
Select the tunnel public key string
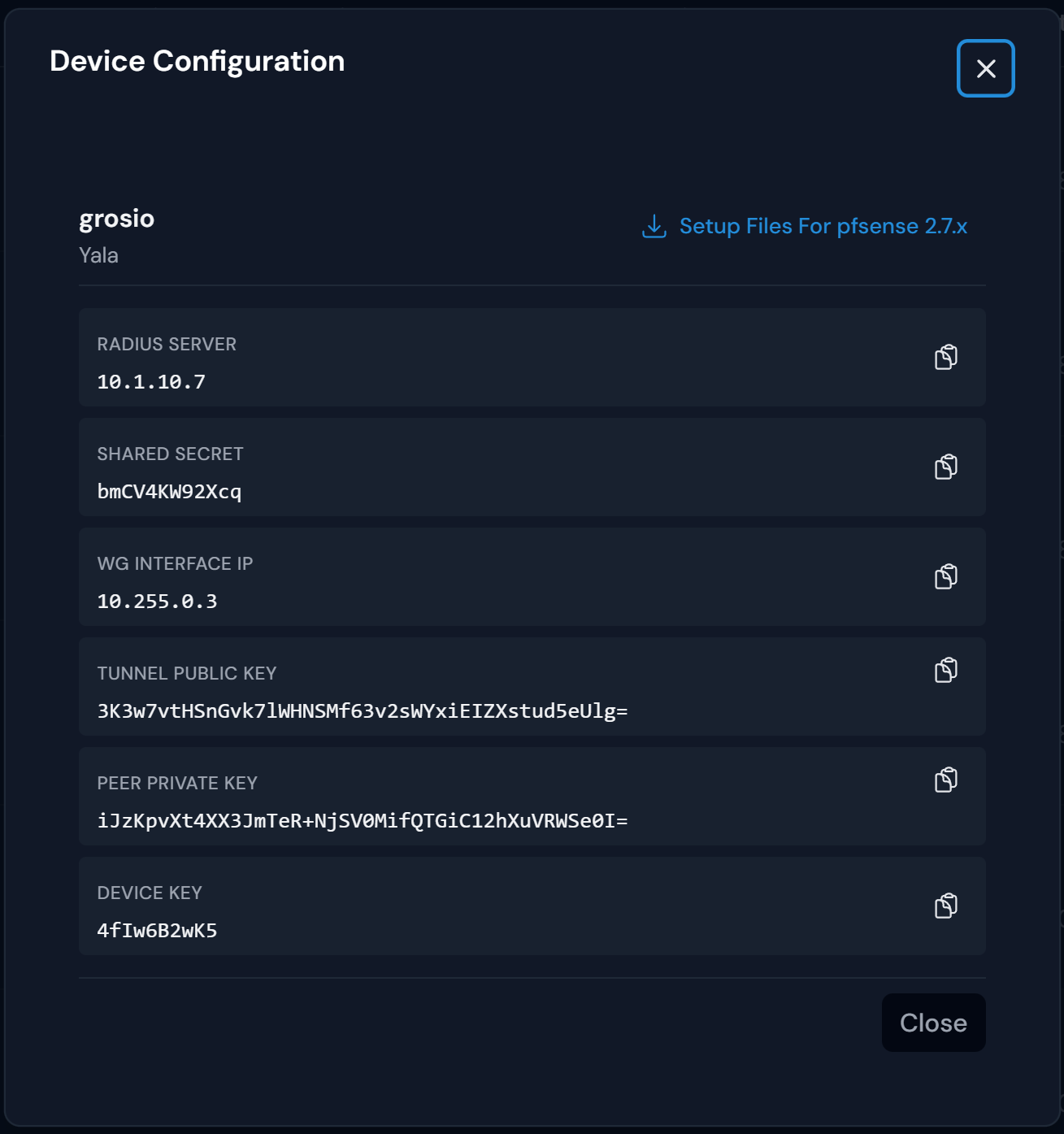tap(363, 709)
